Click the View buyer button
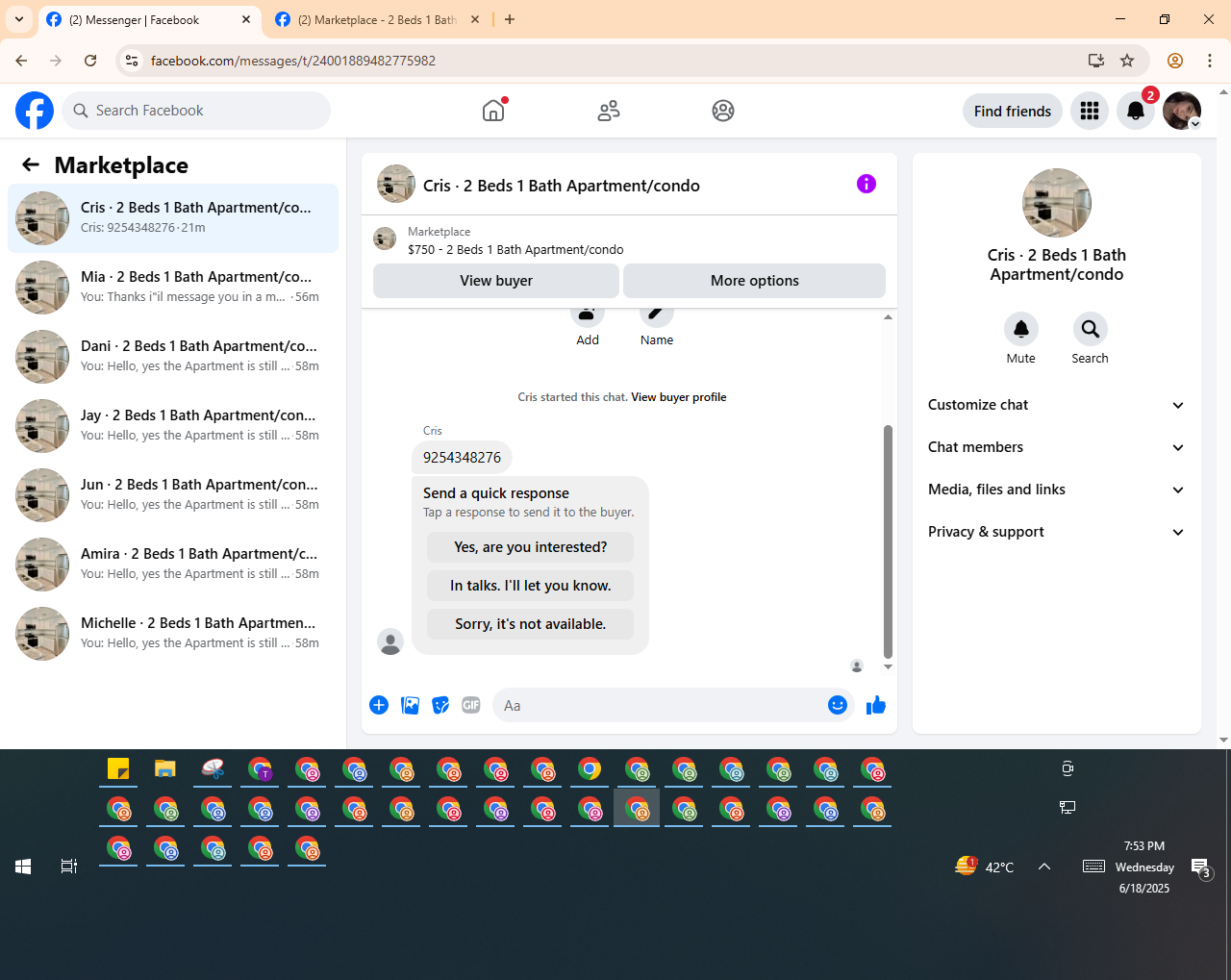This screenshot has width=1231, height=980. click(x=496, y=281)
